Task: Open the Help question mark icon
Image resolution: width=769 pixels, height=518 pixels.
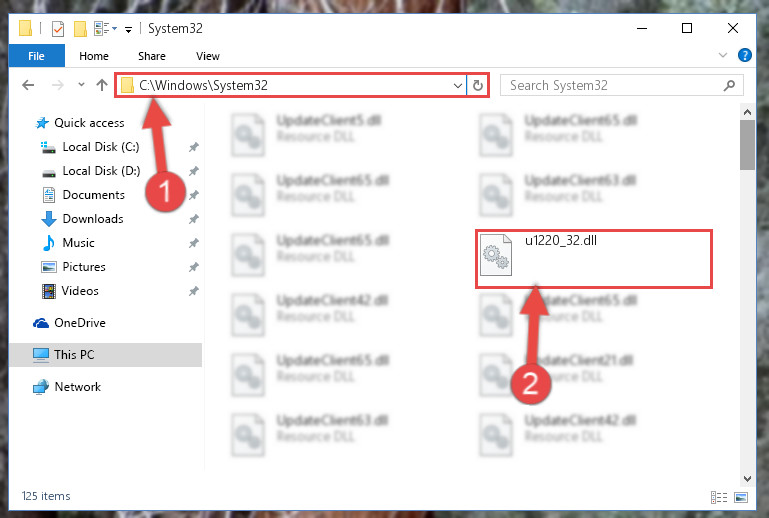Action: tap(744, 55)
